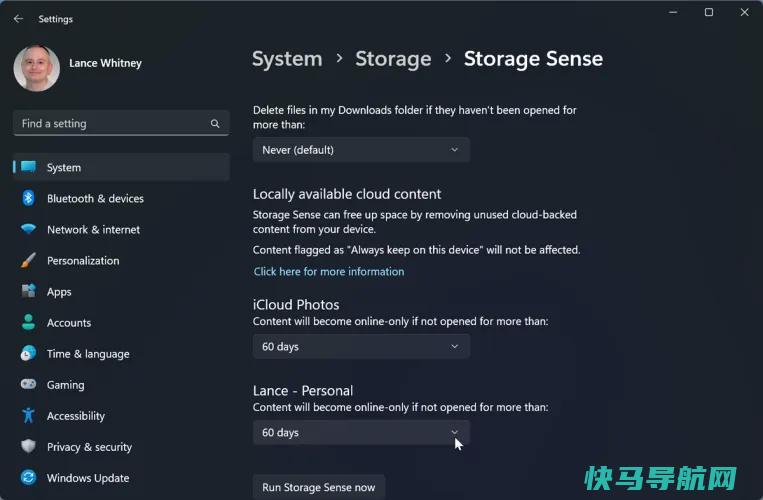Maximize the Settings window
The height and width of the screenshot is (500, 763).
click(709, 12)
